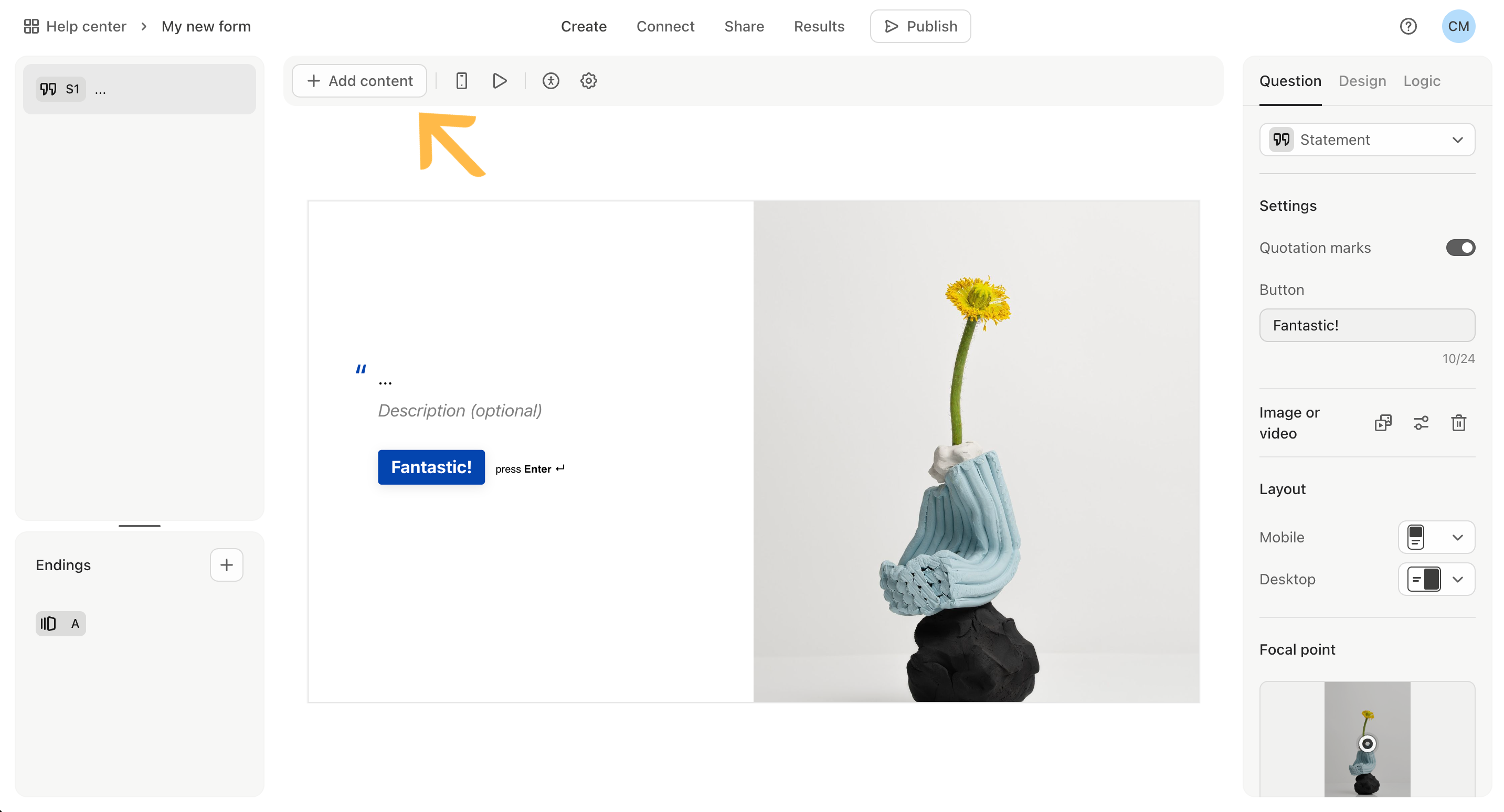The width and height of the screenshot is (1504, 812).
Task: Expand the Statement question type dropdown
Action: pos(1367,140)
